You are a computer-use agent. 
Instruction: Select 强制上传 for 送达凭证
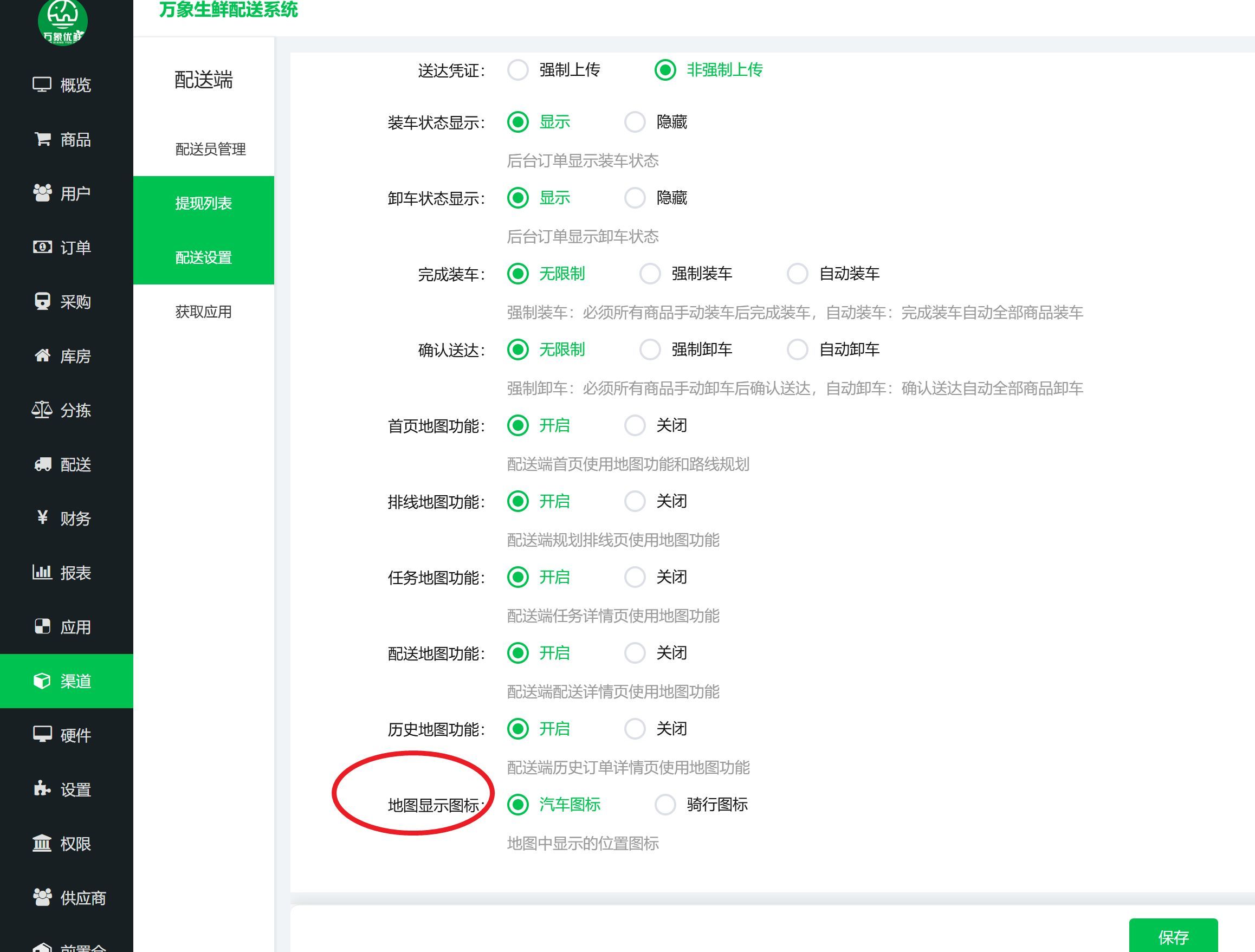(x=518, y=70)
